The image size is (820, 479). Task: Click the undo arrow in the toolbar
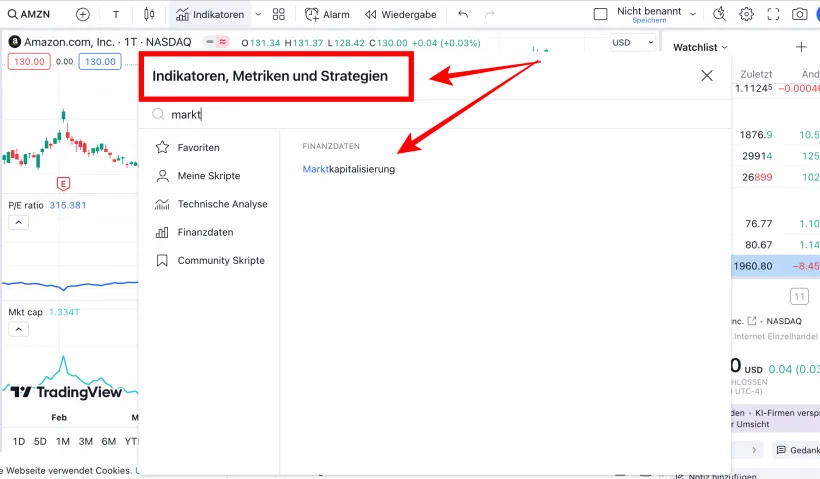click(x=462, y=15)
